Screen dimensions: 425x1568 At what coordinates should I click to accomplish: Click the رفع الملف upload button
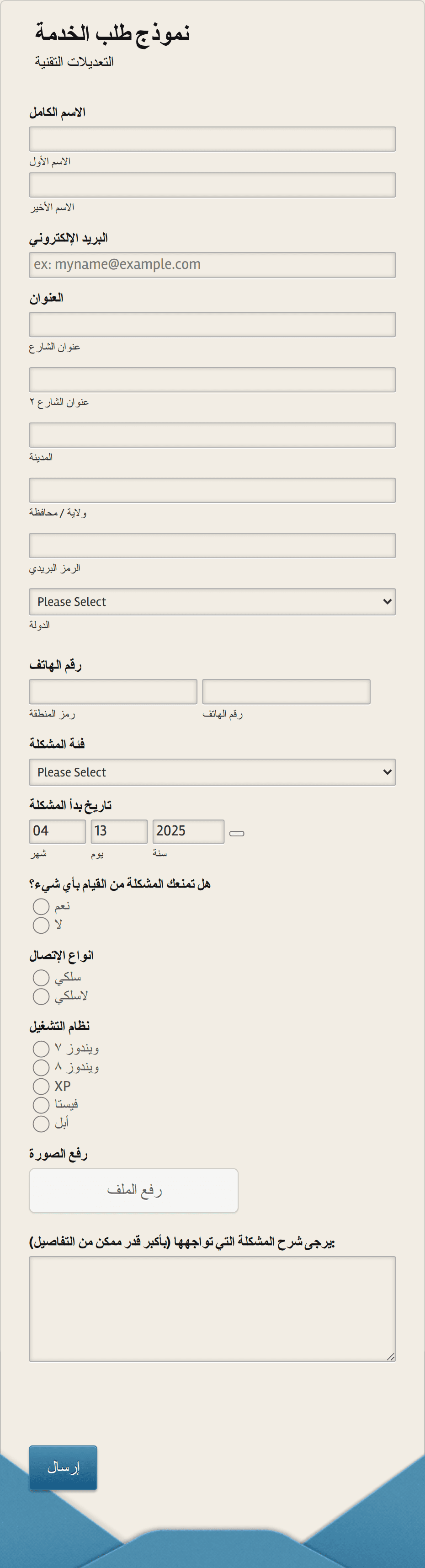134,1190
